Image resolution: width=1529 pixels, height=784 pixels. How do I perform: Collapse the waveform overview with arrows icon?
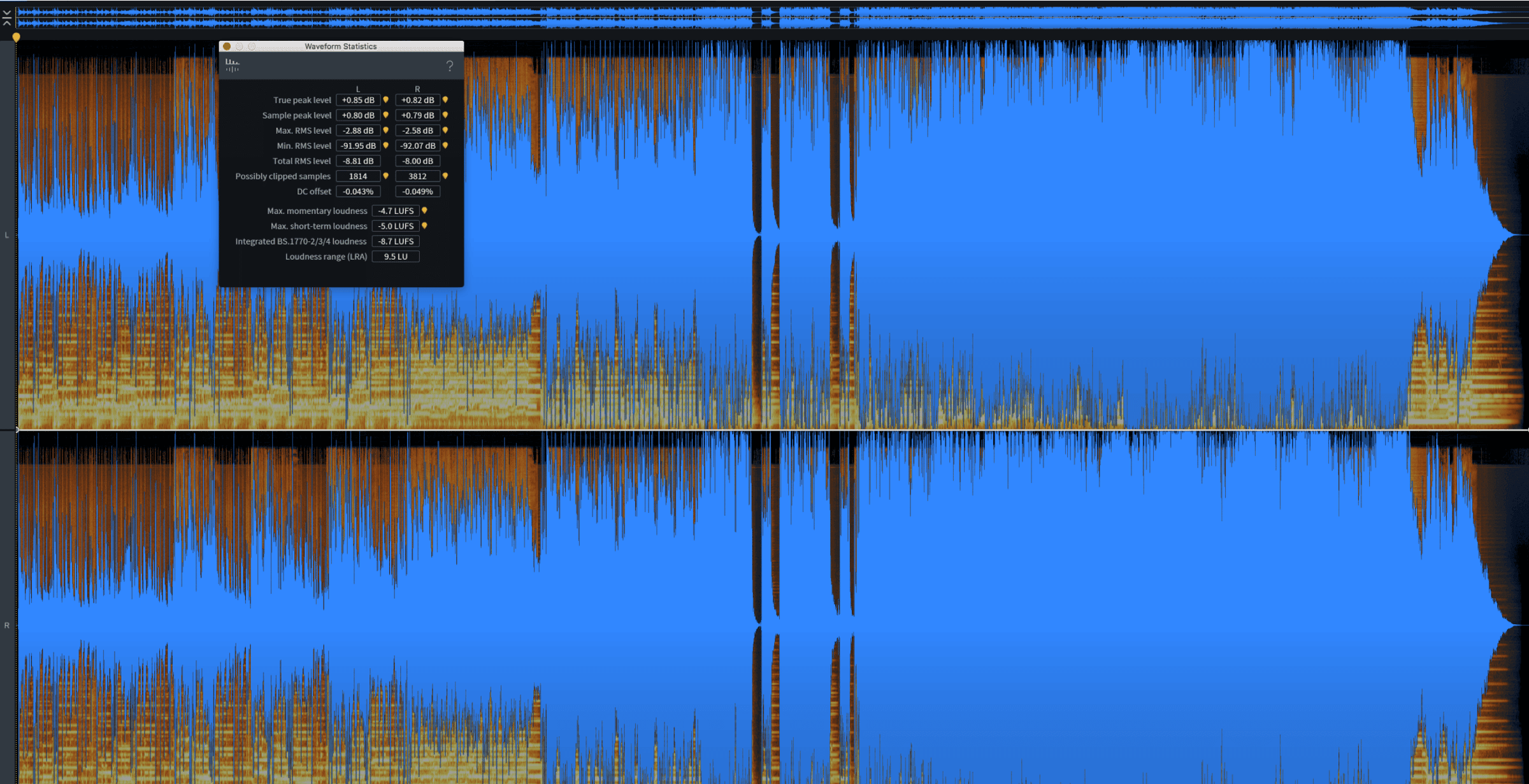7,18
